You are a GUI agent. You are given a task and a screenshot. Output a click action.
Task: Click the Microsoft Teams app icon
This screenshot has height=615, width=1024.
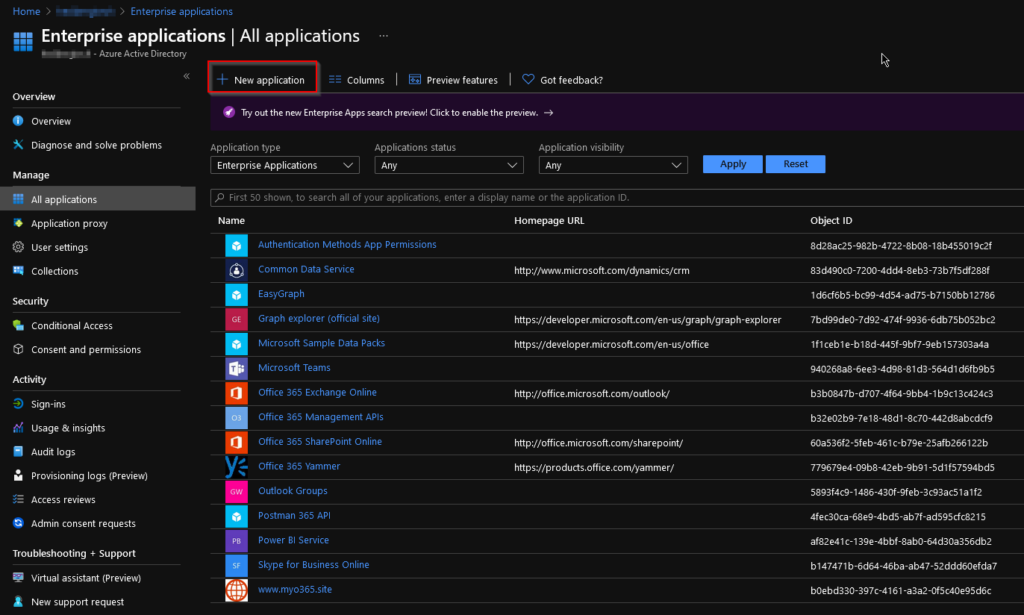(236, 369)
